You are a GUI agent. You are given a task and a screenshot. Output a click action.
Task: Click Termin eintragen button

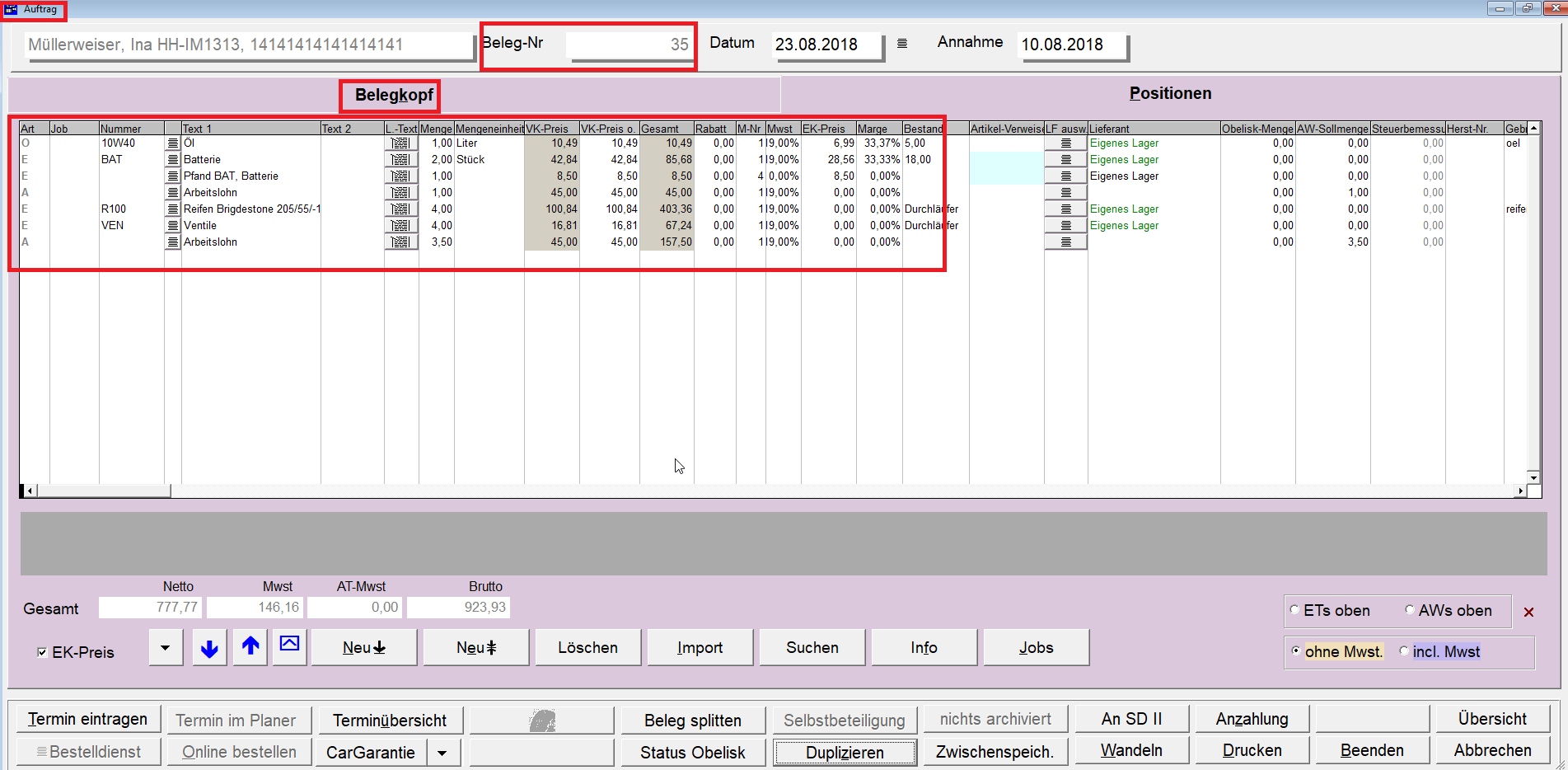[x=87, y=719]
